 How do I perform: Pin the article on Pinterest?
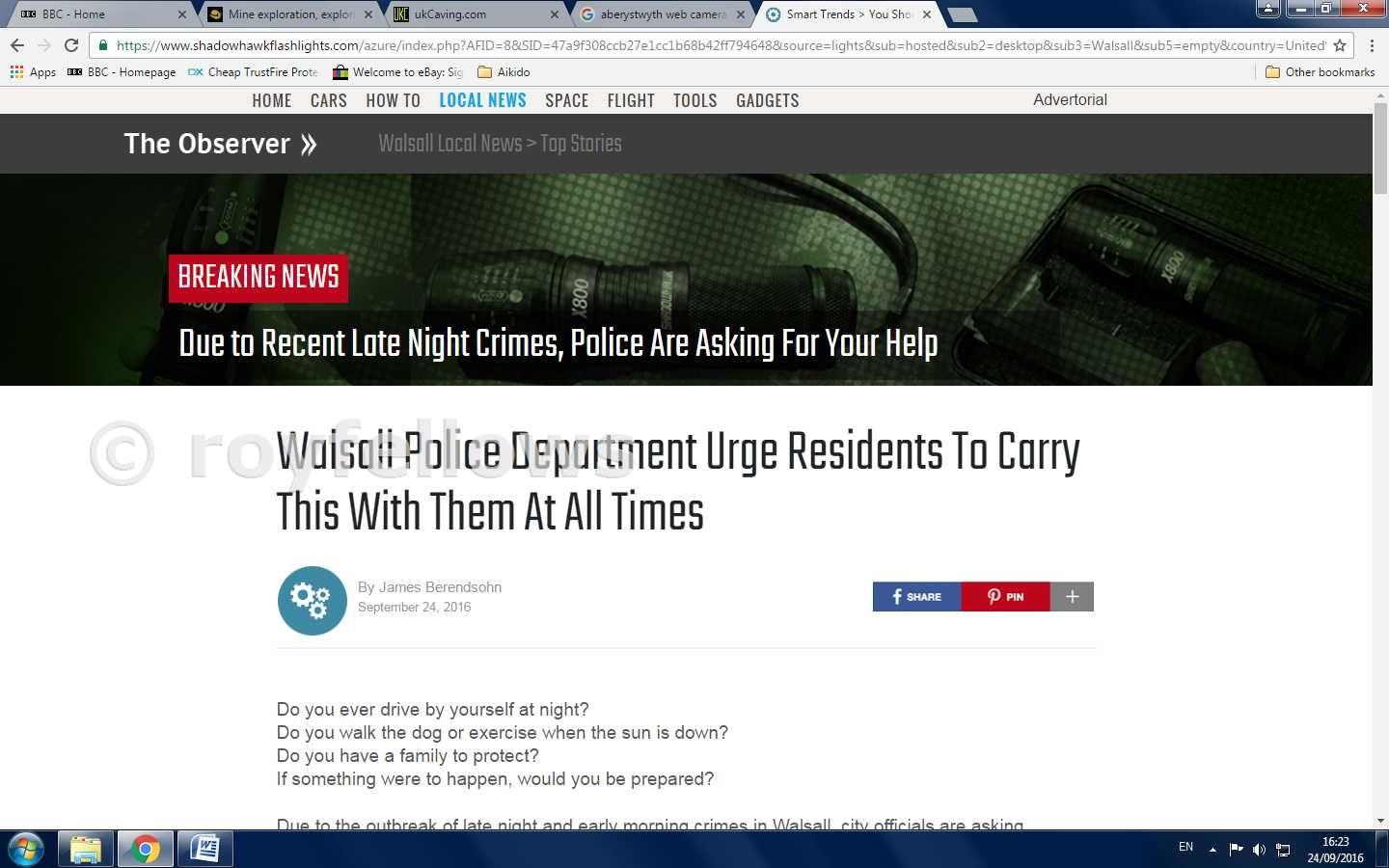click(1005, 597)
